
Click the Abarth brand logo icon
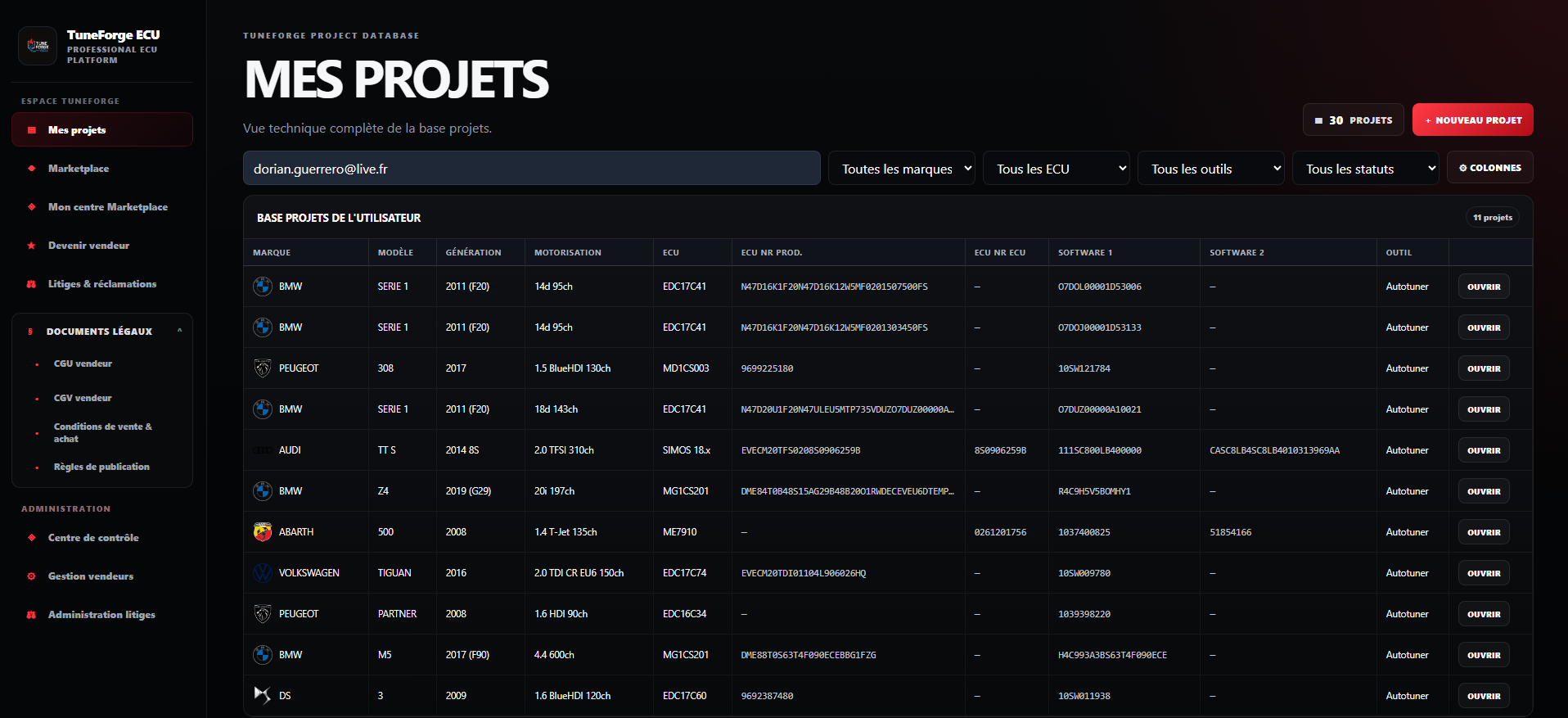pyautogui.click(x=263, y=532)
